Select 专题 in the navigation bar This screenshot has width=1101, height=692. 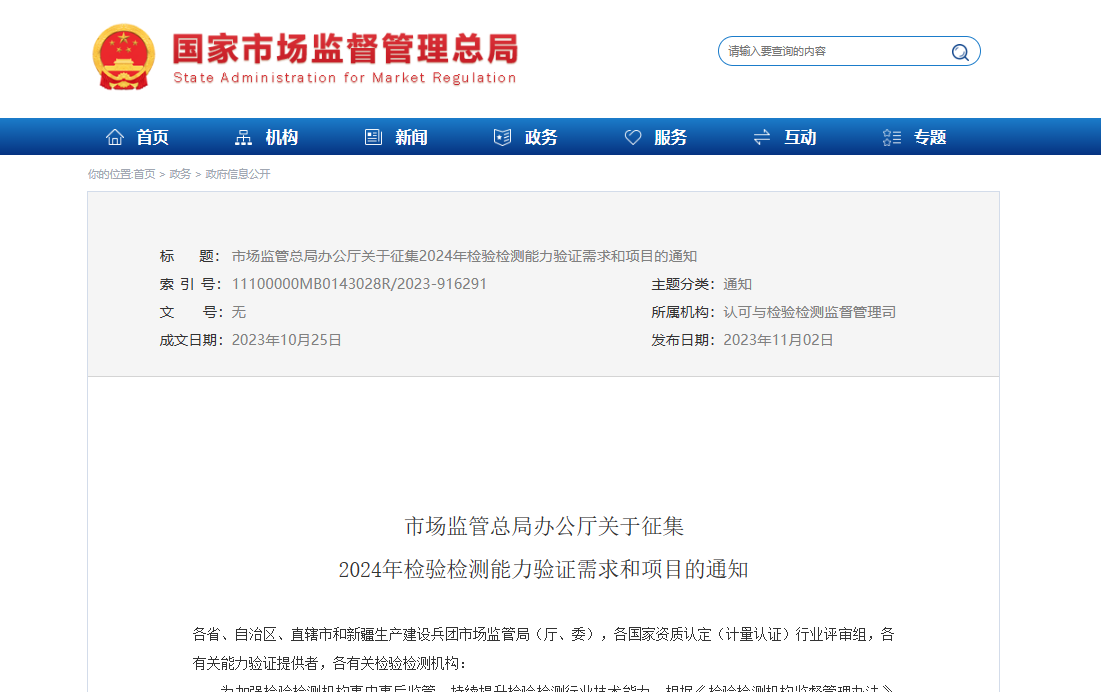pos(930,137)
